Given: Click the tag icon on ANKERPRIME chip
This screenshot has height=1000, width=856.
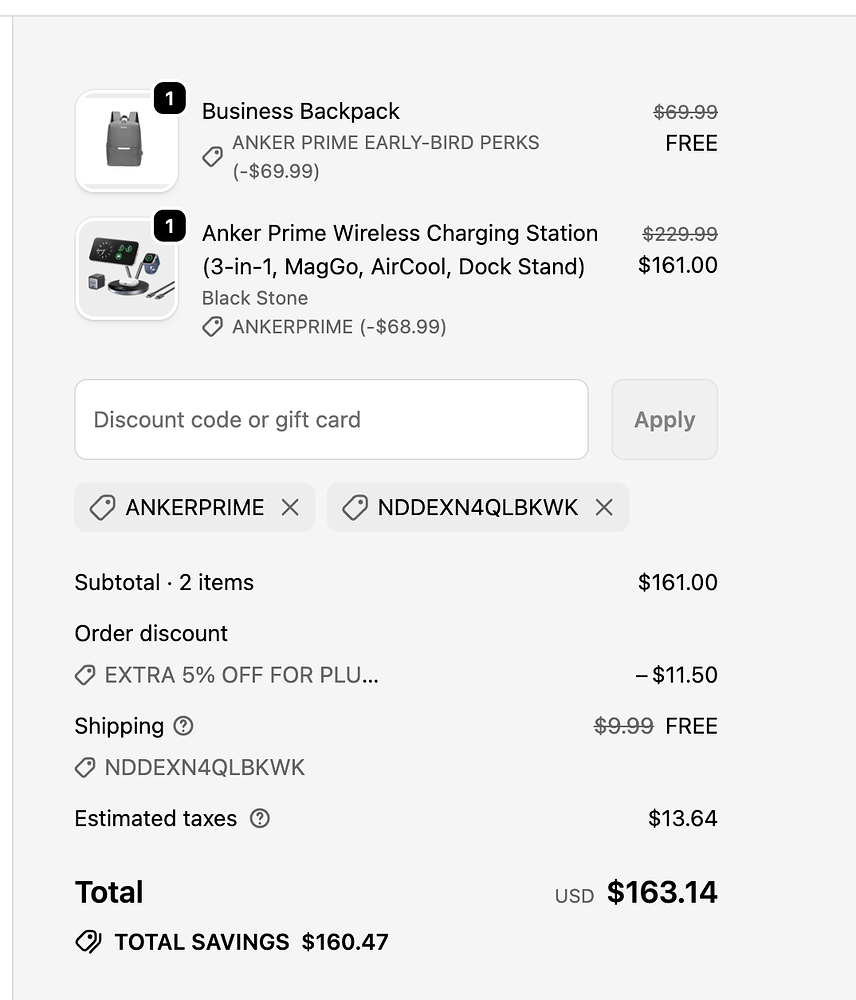Looking at the screenshot, I should pos(102,508).
